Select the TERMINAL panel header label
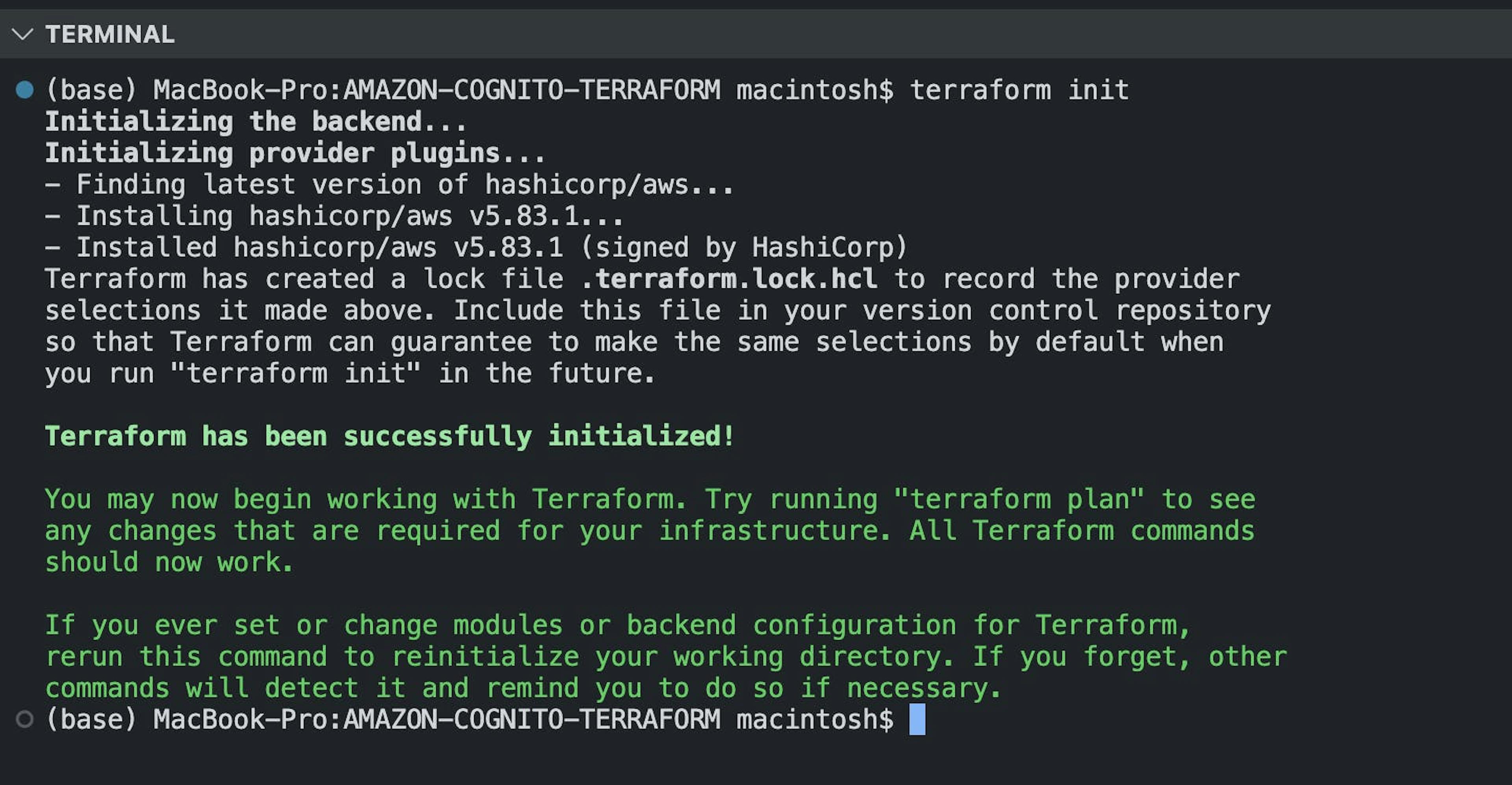The width and height of the screenshot is (1512, 785). [110, 34]
